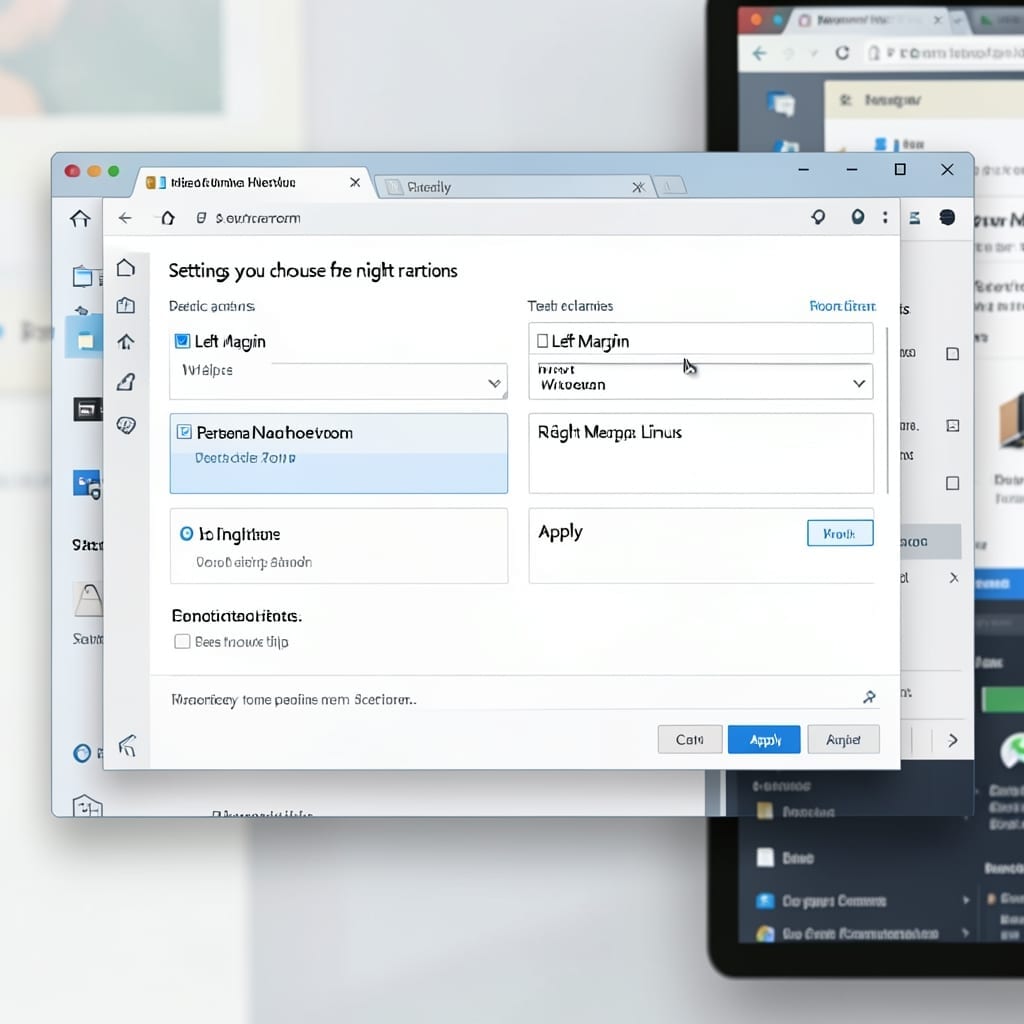Select the second sidebar icon with upload box
Viewport: 1024px width, 1024px height.
(126, 305)
